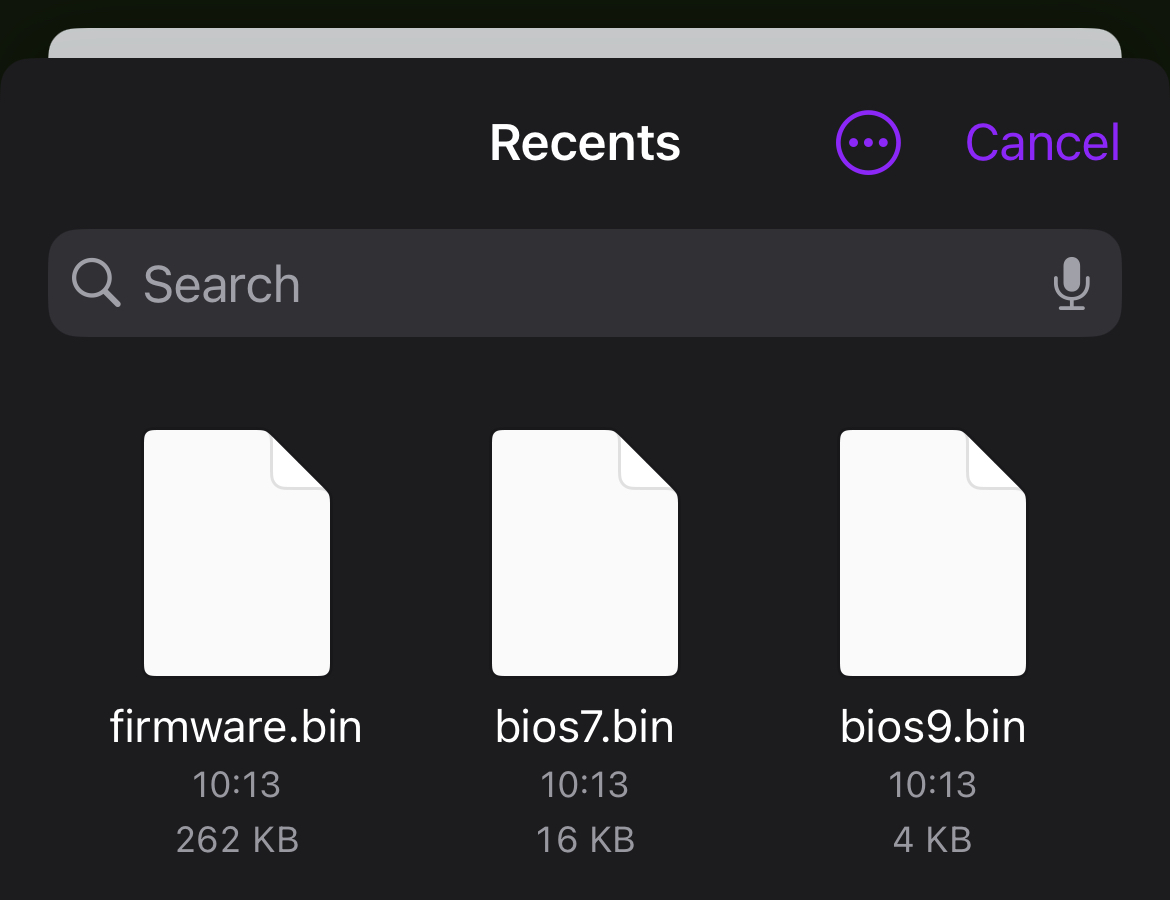Select the firmware.bin file icon
This screenshot has width=1170, height=900.
pos(237,553)
